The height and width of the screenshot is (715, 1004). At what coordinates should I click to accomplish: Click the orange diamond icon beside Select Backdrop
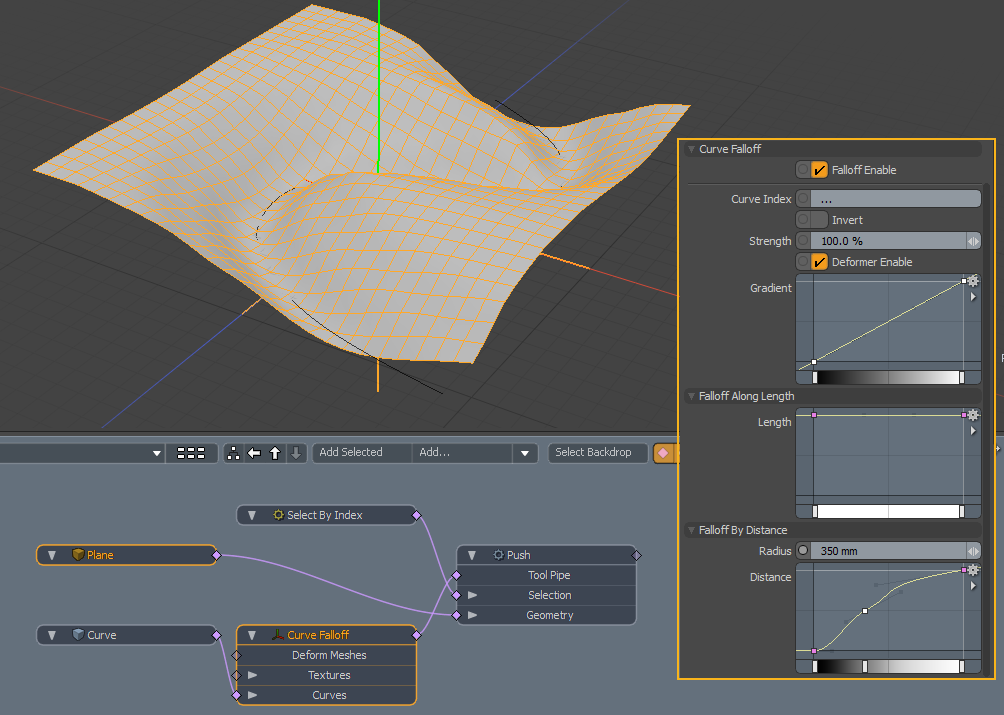coord(662,453)
